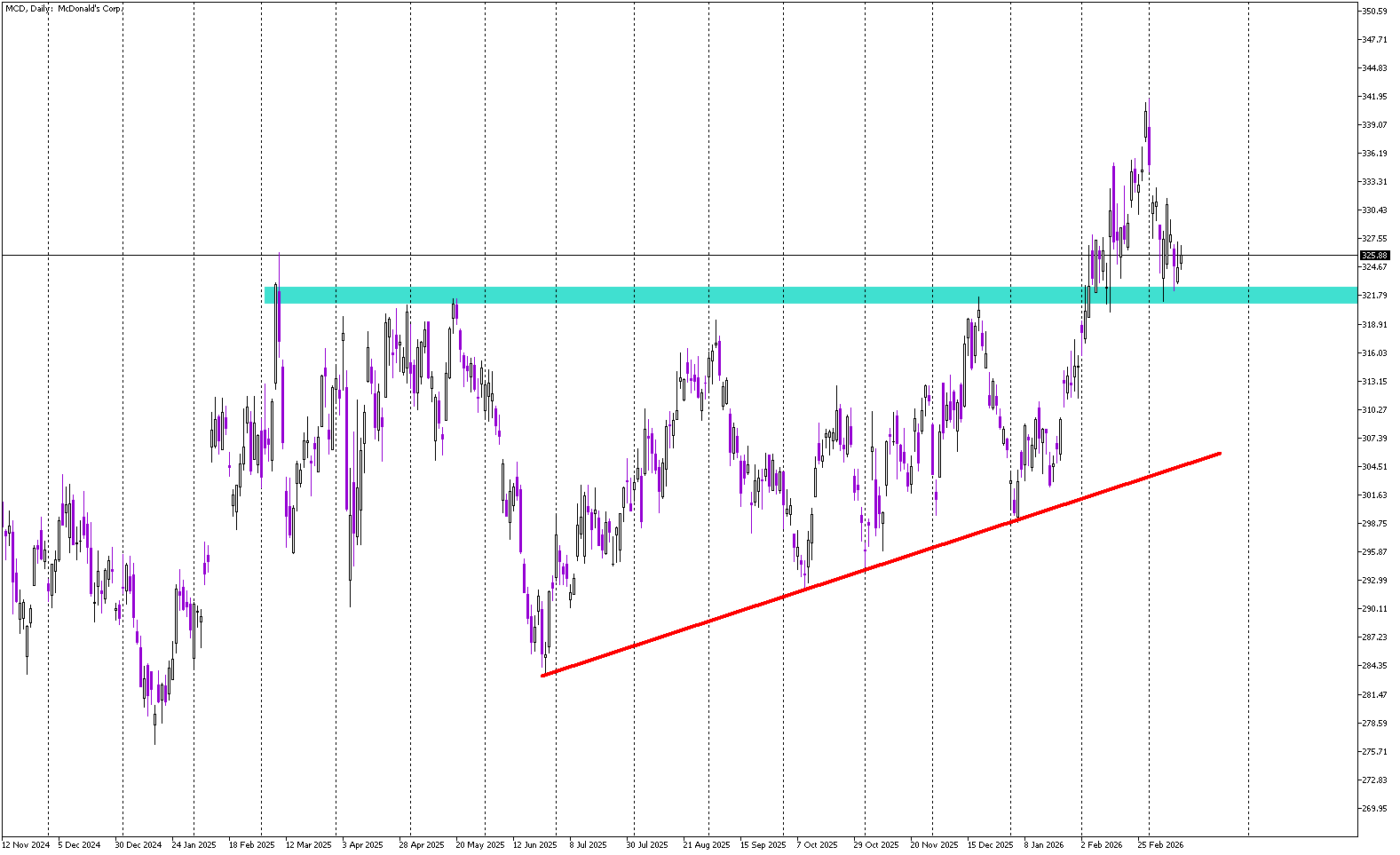Viewport: 1400px width, 855px height.
Task: Click the 321.79 price scale value
Action: [x=1374, y=296]
